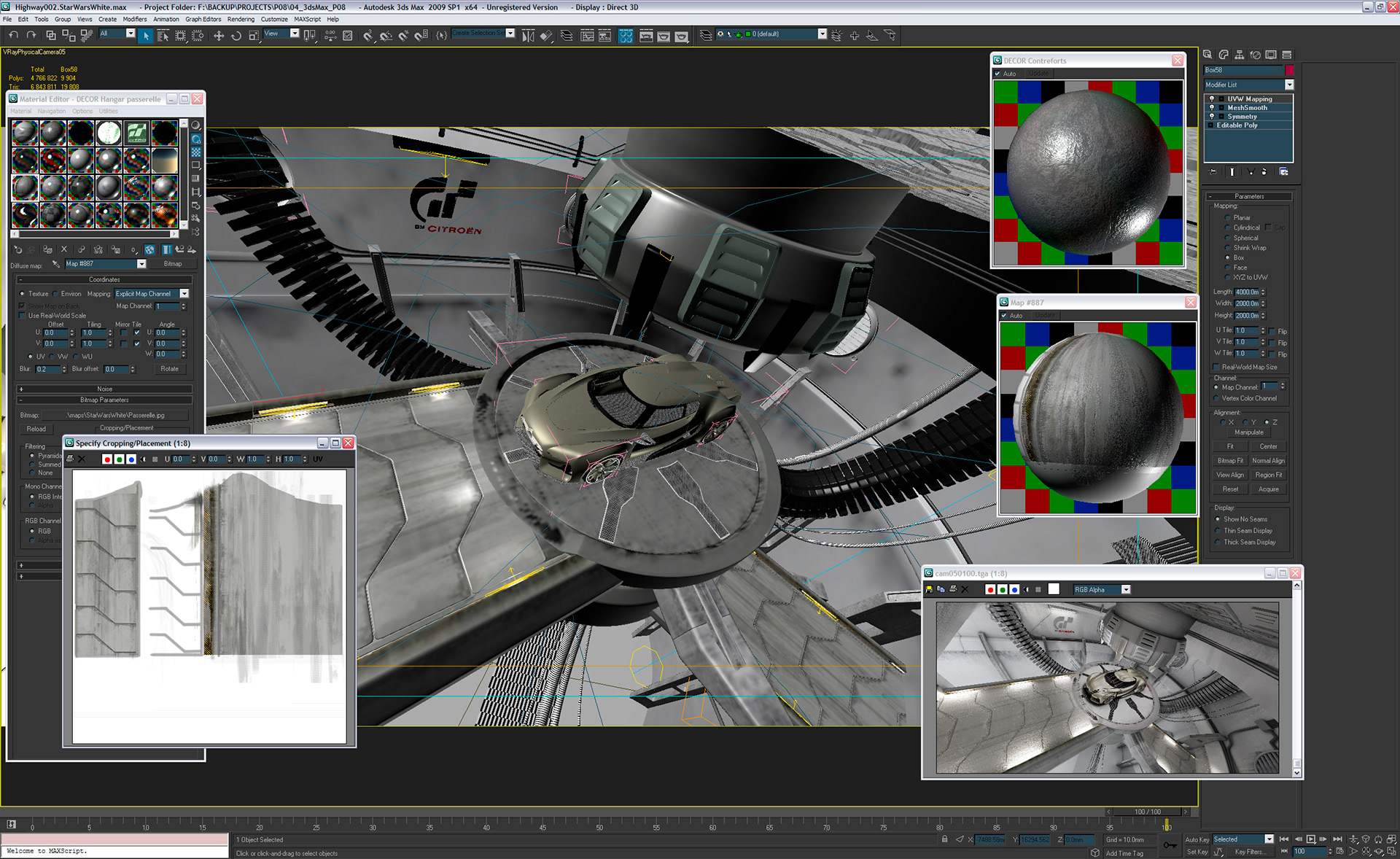Image resolution: width=1400 pixels, height=859 pixels.
Task: Expand Explicit Map Channel mapping dropdown
Action: pyautogui.click(x=184, y=294)
